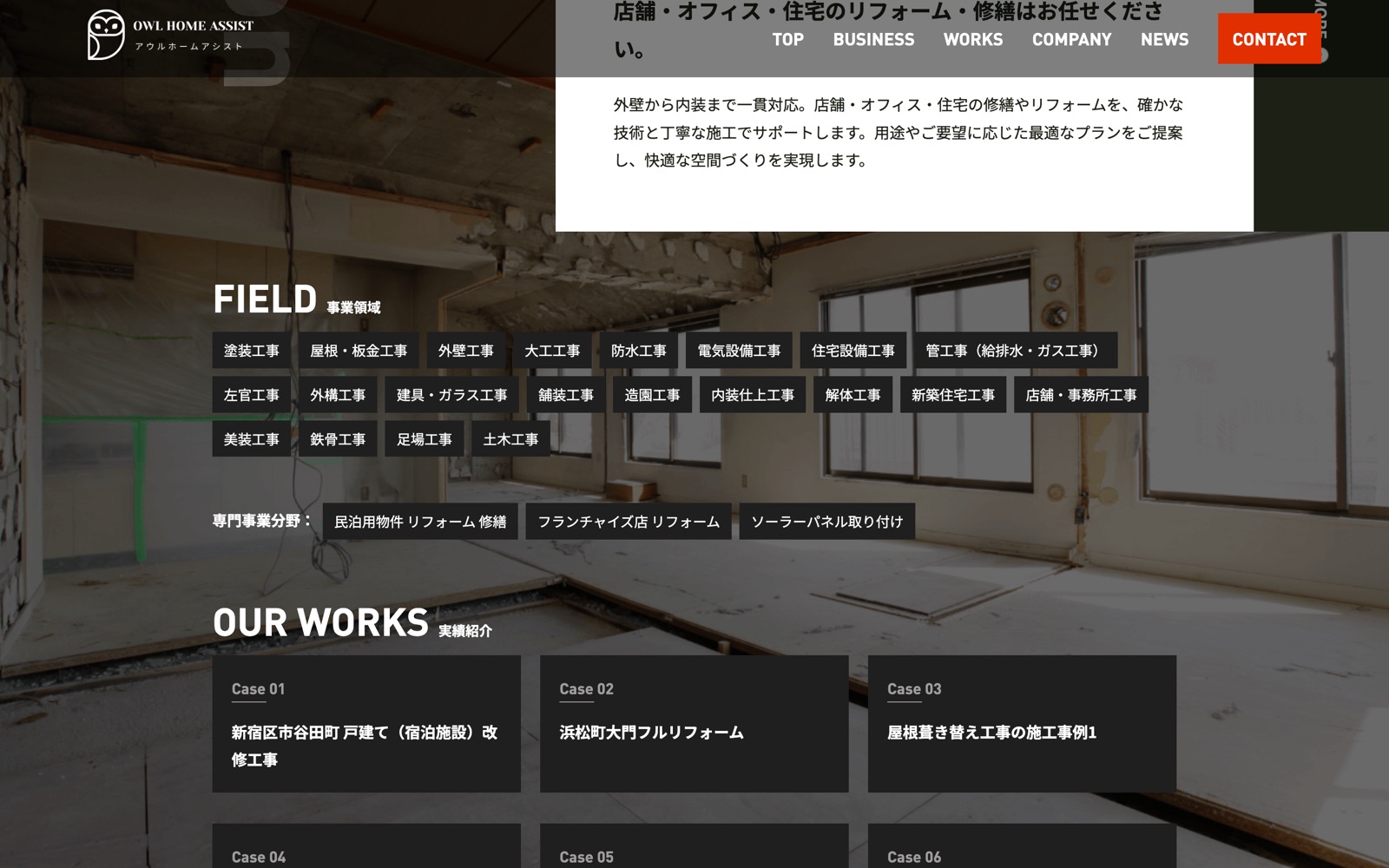Viewport: 1389px width, 868px height.
Task: Select the 住宅設備工事 tag
Action: click(x=853, y=351)
